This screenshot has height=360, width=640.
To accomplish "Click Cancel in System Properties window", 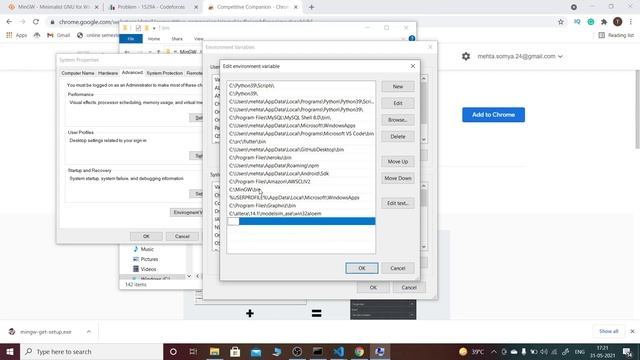I will point(182,236).
